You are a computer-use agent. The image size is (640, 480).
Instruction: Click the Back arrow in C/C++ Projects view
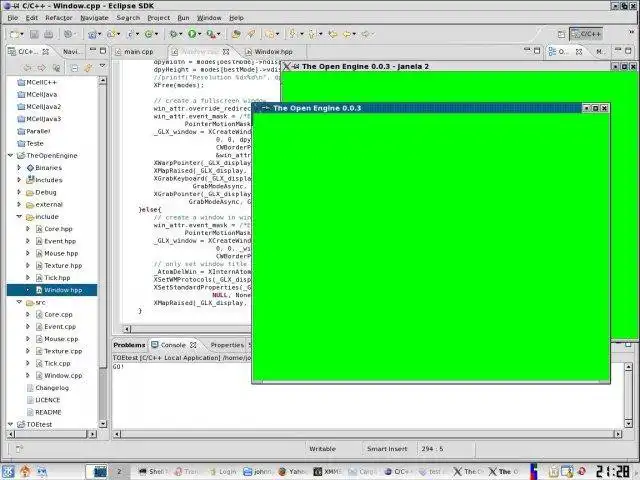(x=27, y=68)
